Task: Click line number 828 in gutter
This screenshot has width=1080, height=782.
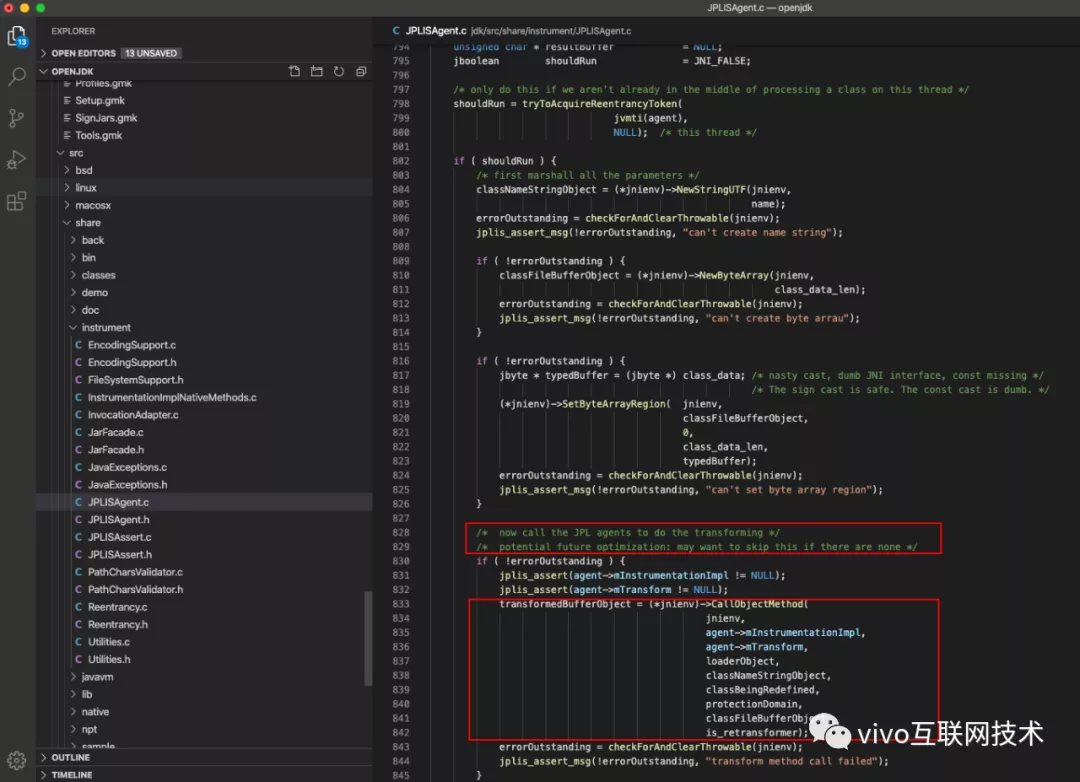Action: click(400, 533)
